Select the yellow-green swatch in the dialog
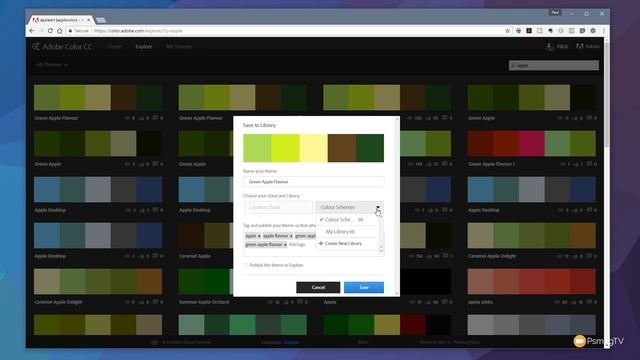Viewport: 640px width, 360px height. (285, 148)
